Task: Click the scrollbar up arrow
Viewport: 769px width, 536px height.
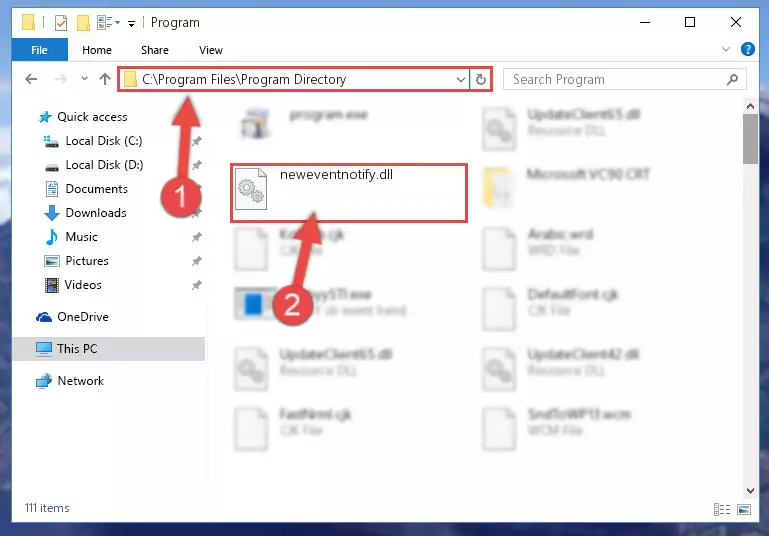Action: click(750, 105)
